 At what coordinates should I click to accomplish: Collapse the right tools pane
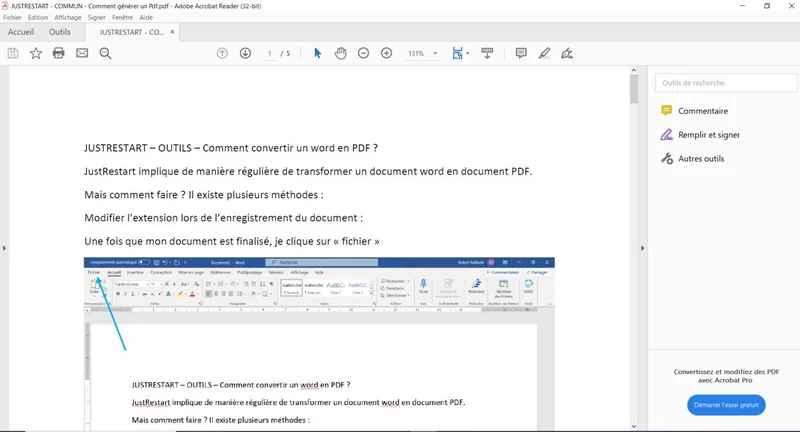(x=643, y=247)
